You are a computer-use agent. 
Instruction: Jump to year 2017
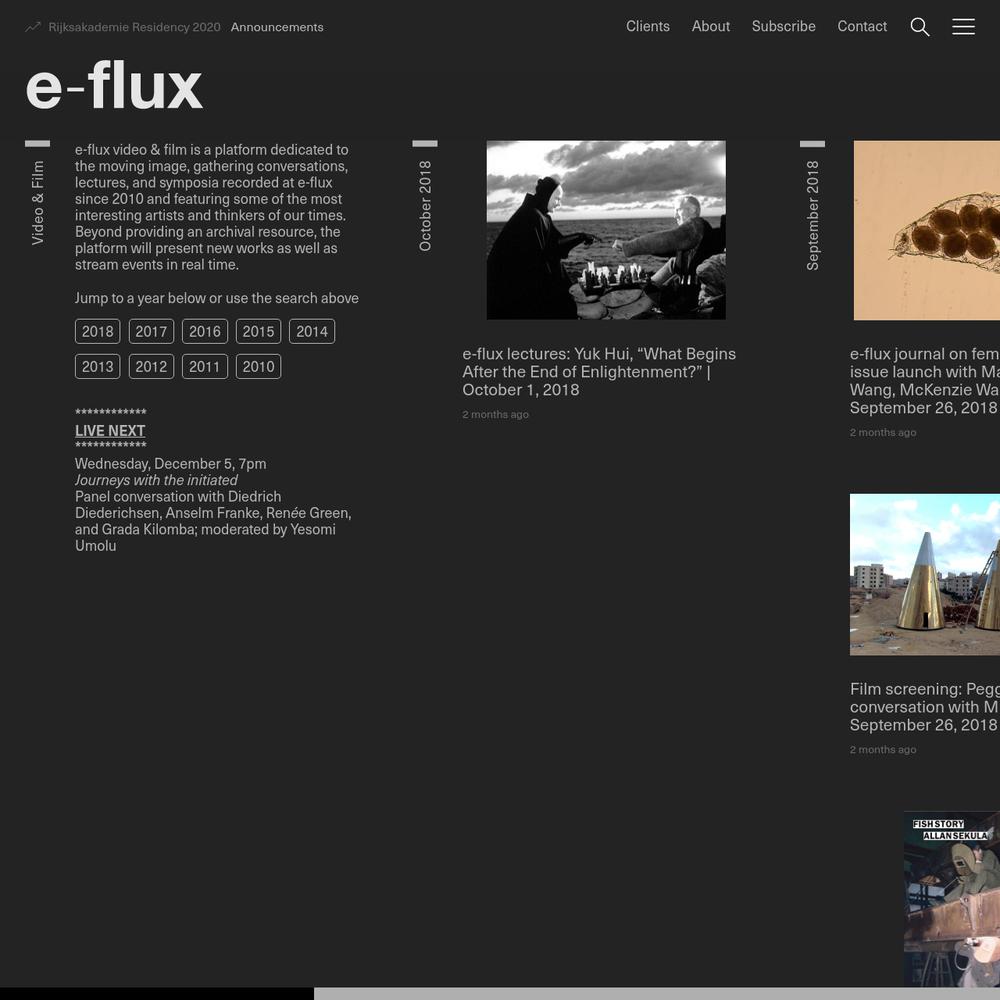coord(151,332)
